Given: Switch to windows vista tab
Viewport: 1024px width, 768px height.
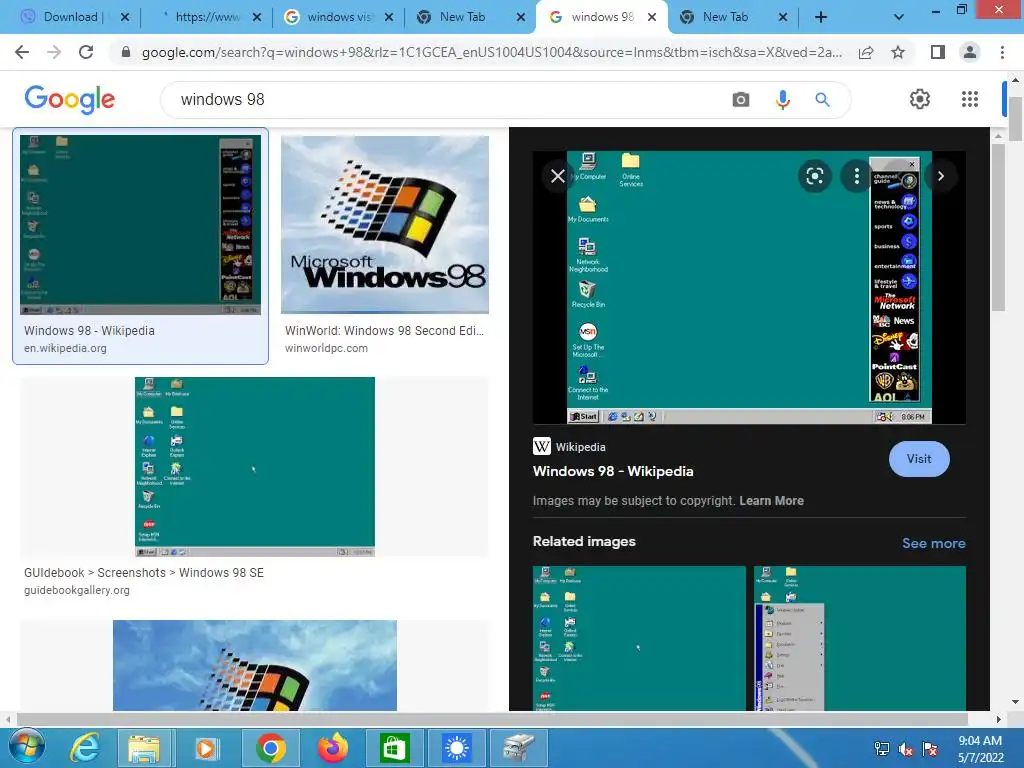Looking at the screenshot, I should (x=340, y=17).
